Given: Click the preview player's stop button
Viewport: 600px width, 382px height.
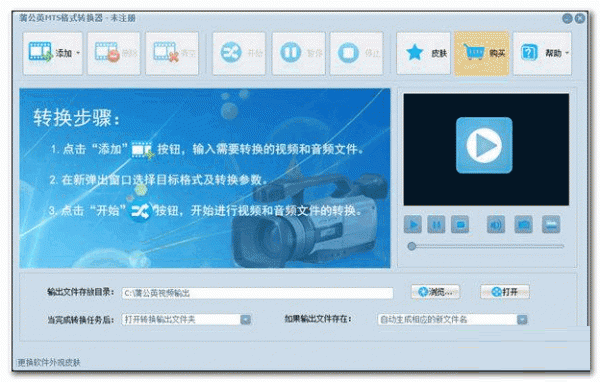Looking at the screenshot, I should tap(460, 224).
